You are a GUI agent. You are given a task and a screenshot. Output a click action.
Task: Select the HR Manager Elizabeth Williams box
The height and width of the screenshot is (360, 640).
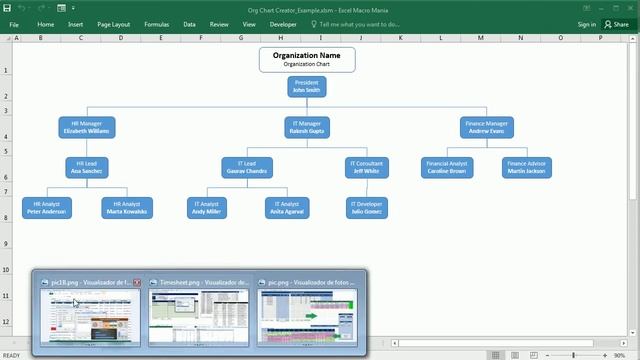(x=87, y=127)
